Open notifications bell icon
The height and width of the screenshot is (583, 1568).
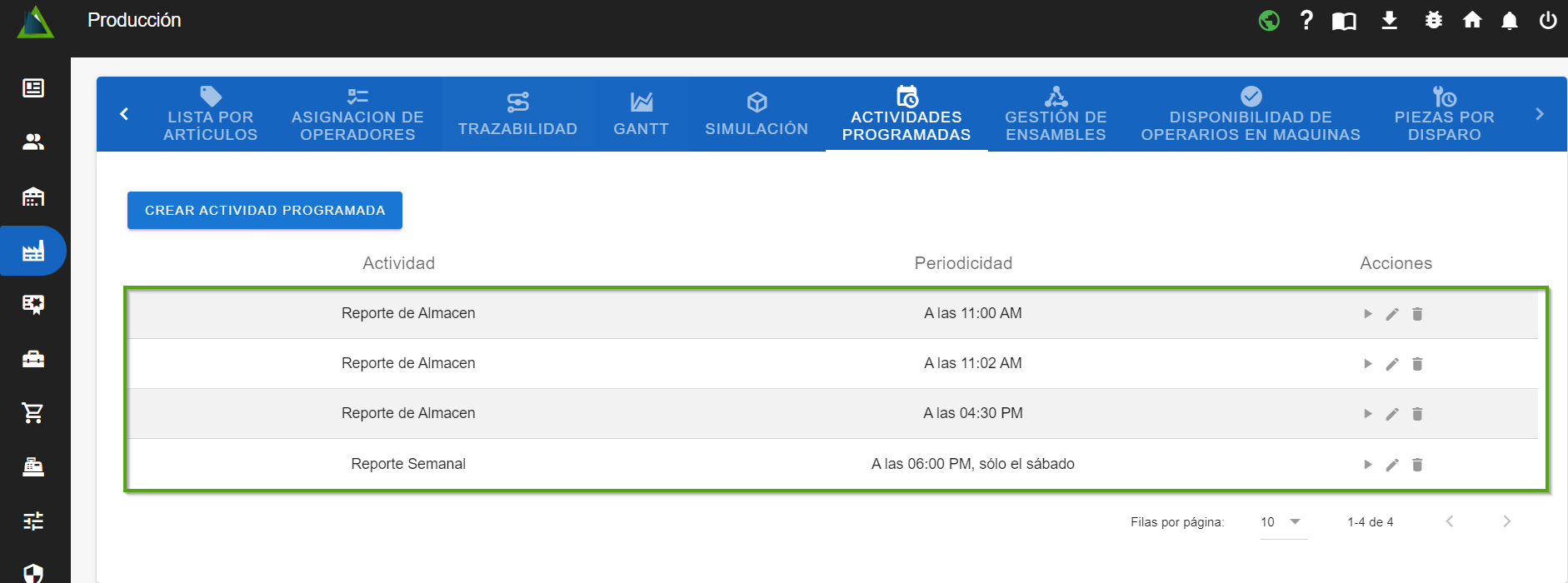(x=1509, y=20)
